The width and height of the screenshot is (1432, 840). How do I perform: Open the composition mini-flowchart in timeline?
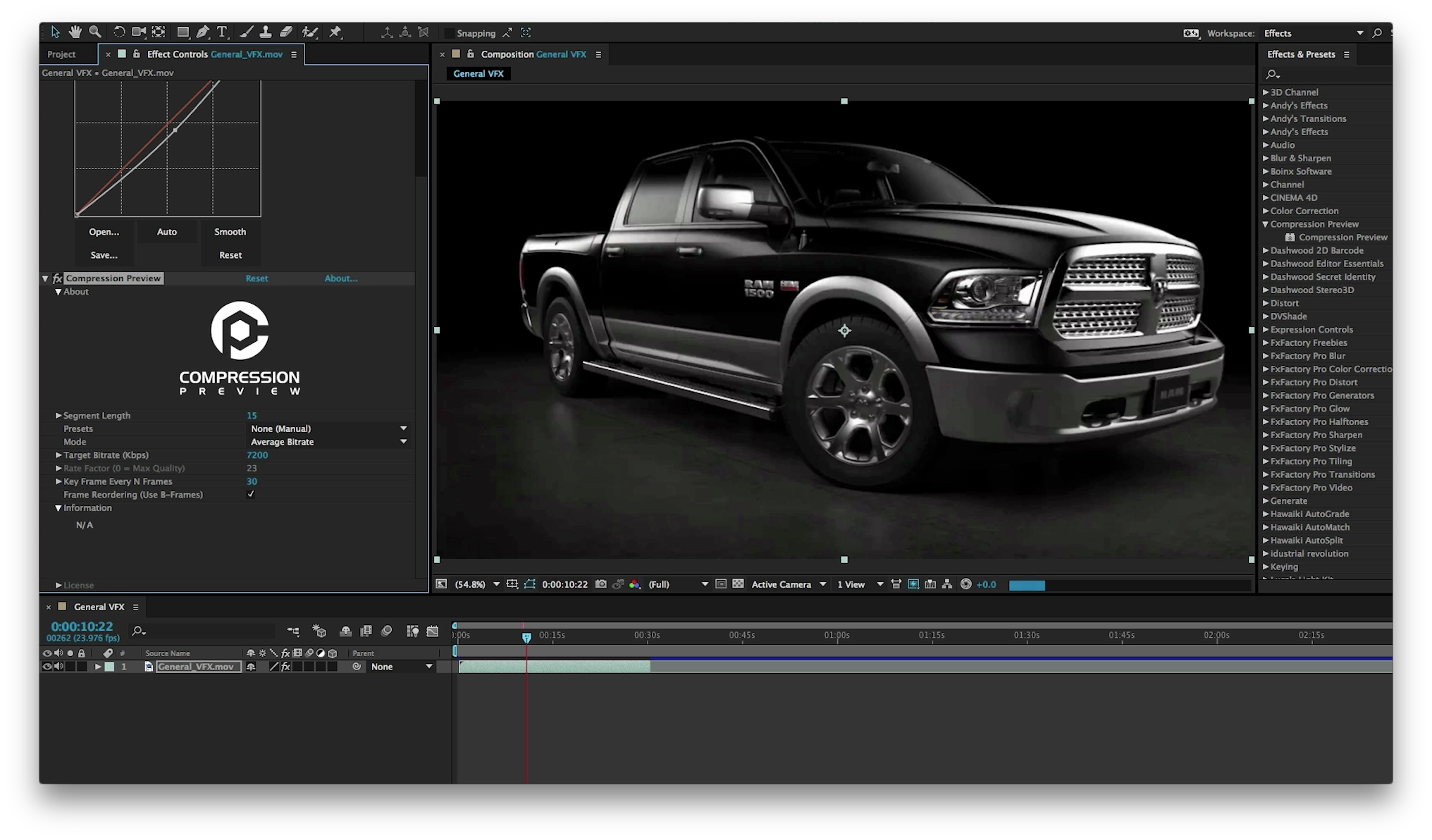(x=294, y=631)
